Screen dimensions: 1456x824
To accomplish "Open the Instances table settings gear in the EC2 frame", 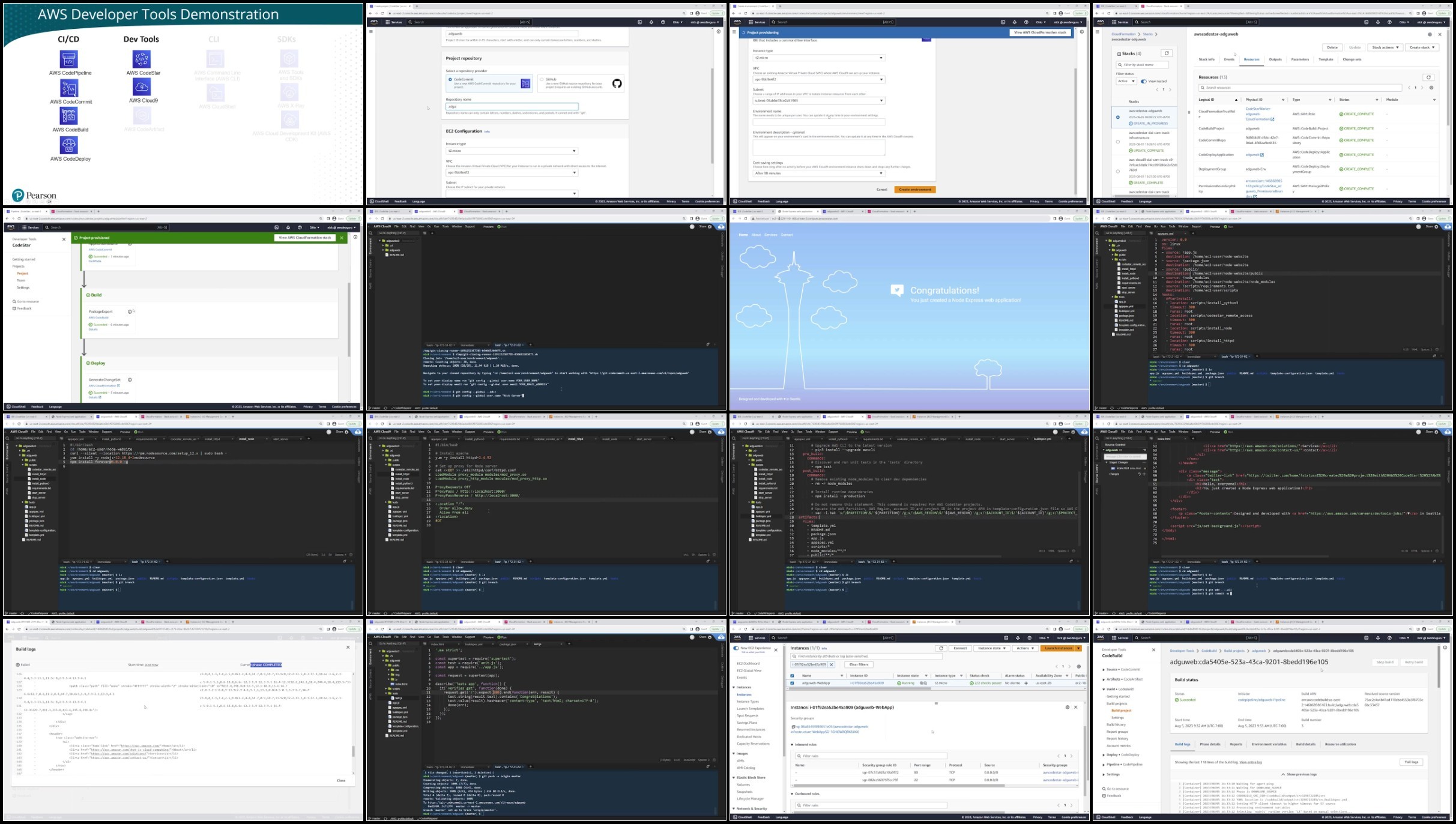I will coord(1079,667).
